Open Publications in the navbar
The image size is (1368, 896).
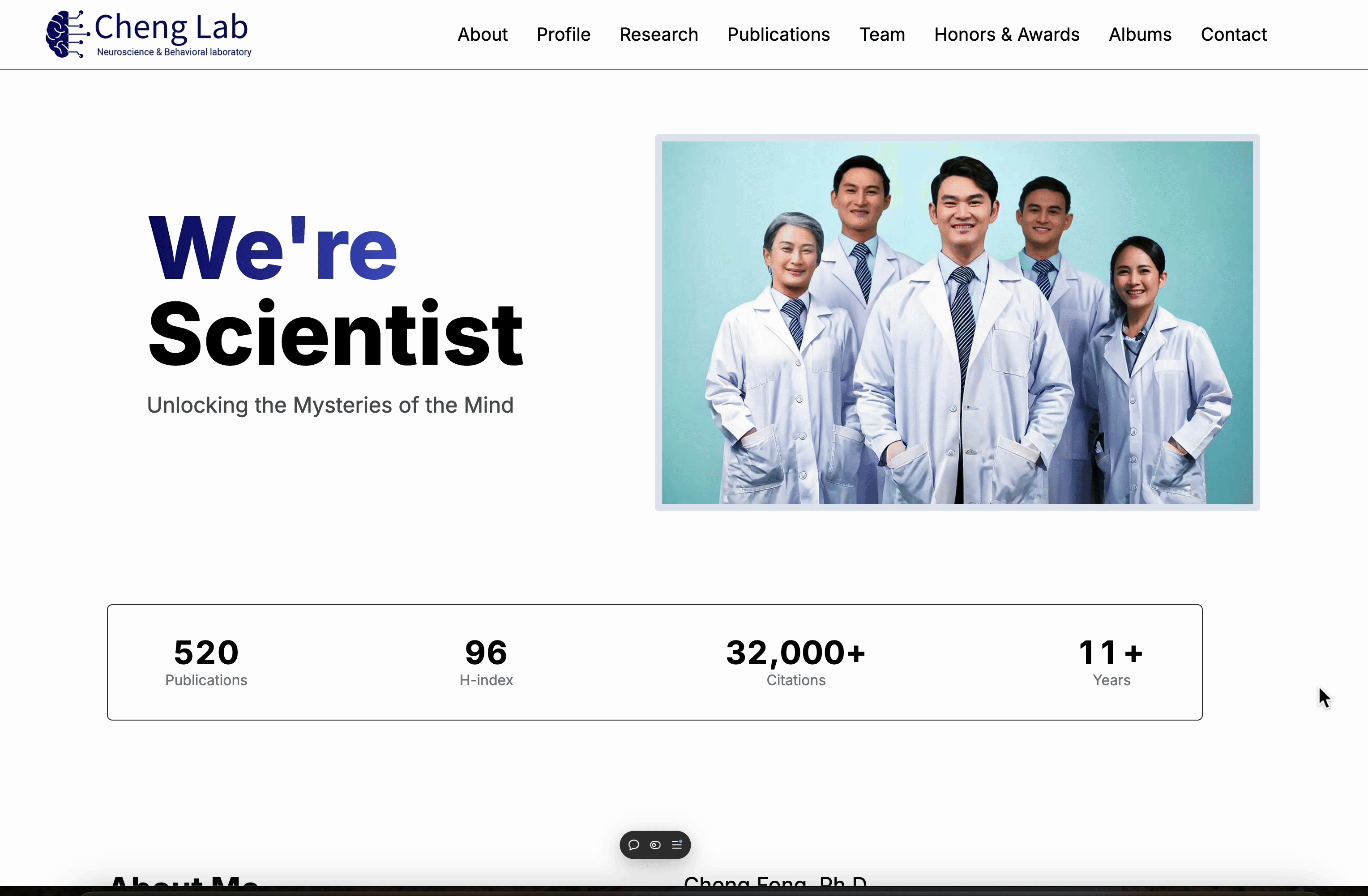(778, 34)
